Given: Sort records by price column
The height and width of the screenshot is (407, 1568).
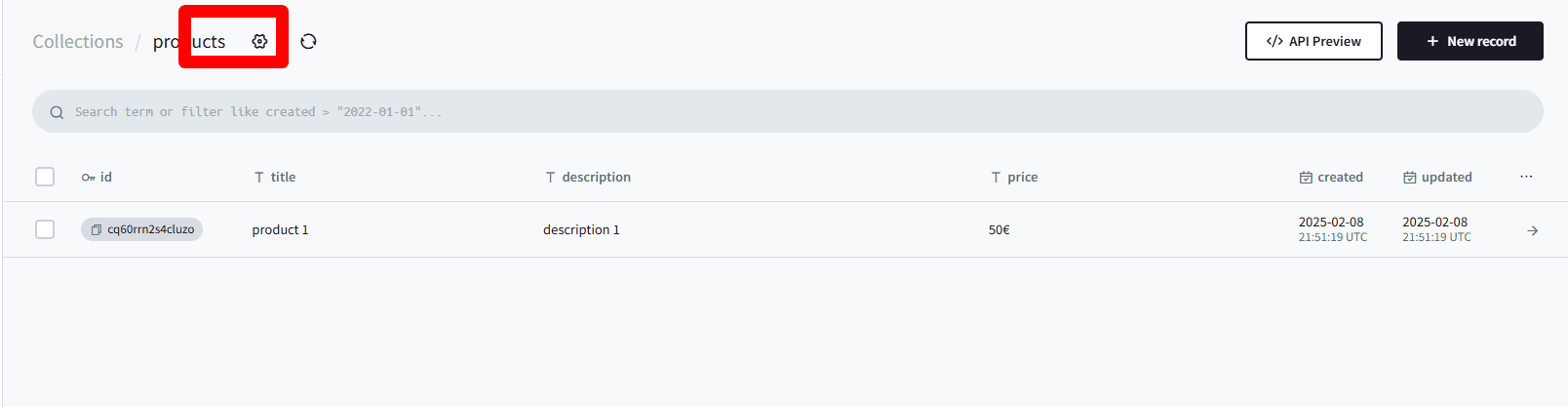Looking at the screenshot, I should click(x=1014, y=177).
